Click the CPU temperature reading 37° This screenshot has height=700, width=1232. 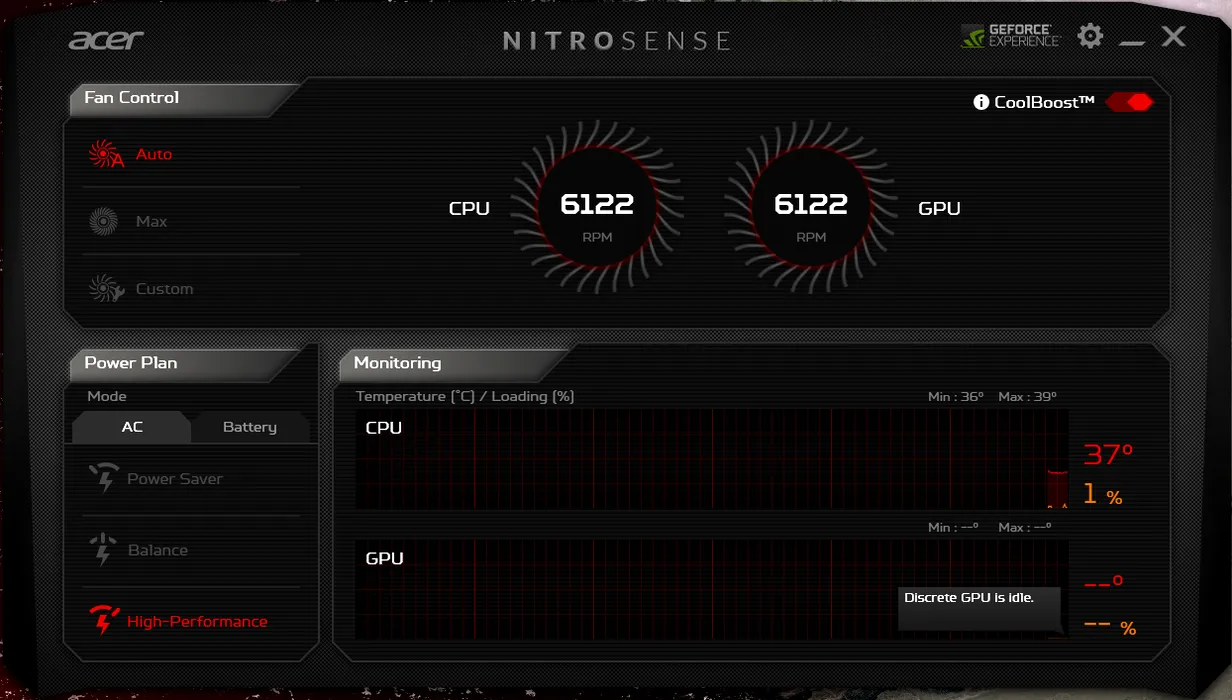pos(1109,454)
